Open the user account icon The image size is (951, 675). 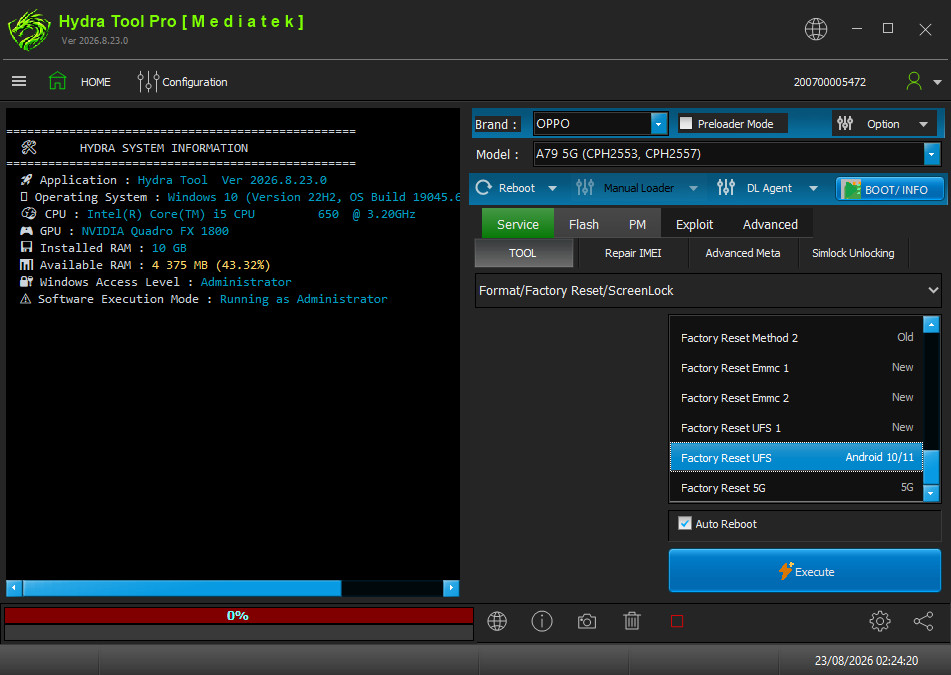[914, 81]
